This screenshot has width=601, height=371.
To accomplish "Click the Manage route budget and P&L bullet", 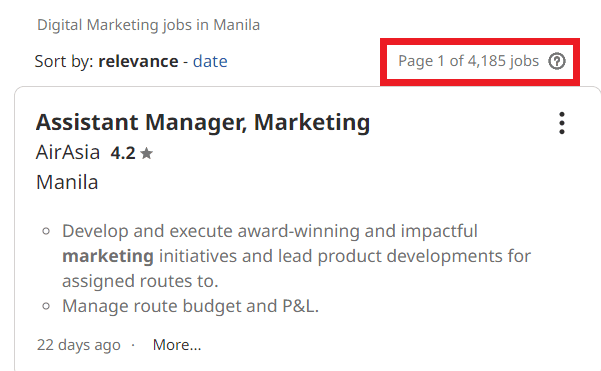I will (190, 306).
